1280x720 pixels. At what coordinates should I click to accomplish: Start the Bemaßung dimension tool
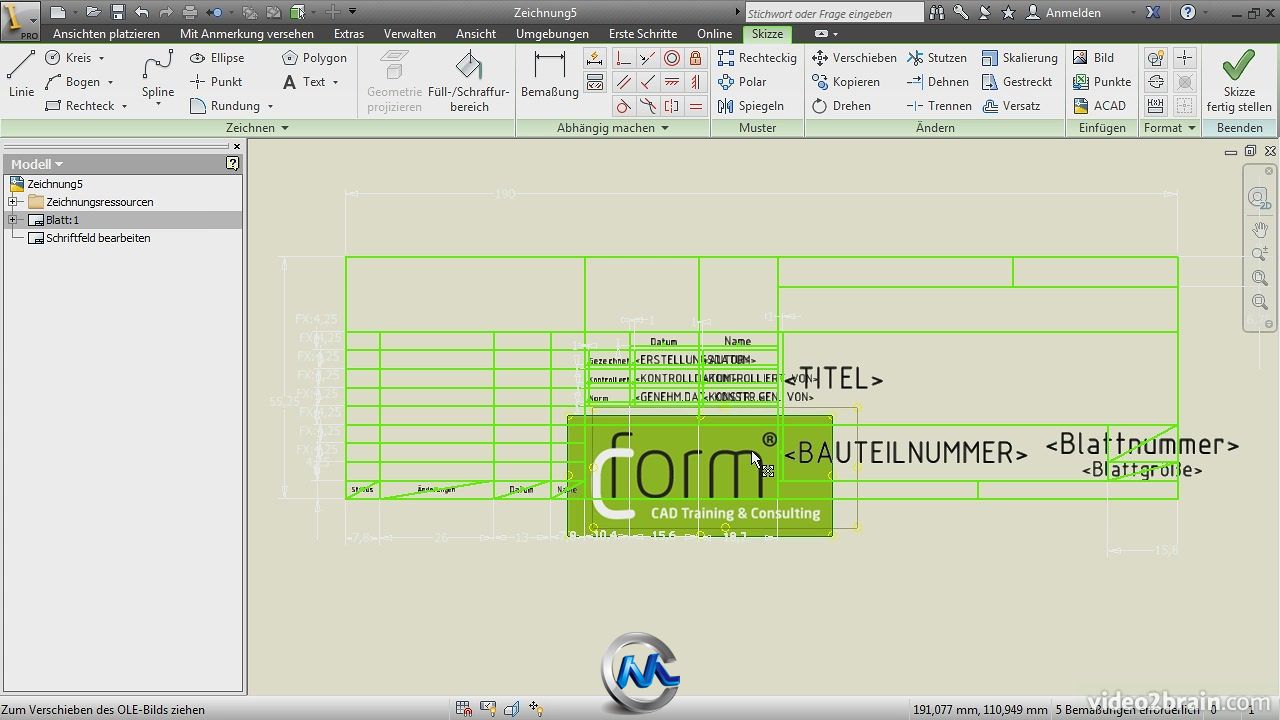(x=550, y=74)
